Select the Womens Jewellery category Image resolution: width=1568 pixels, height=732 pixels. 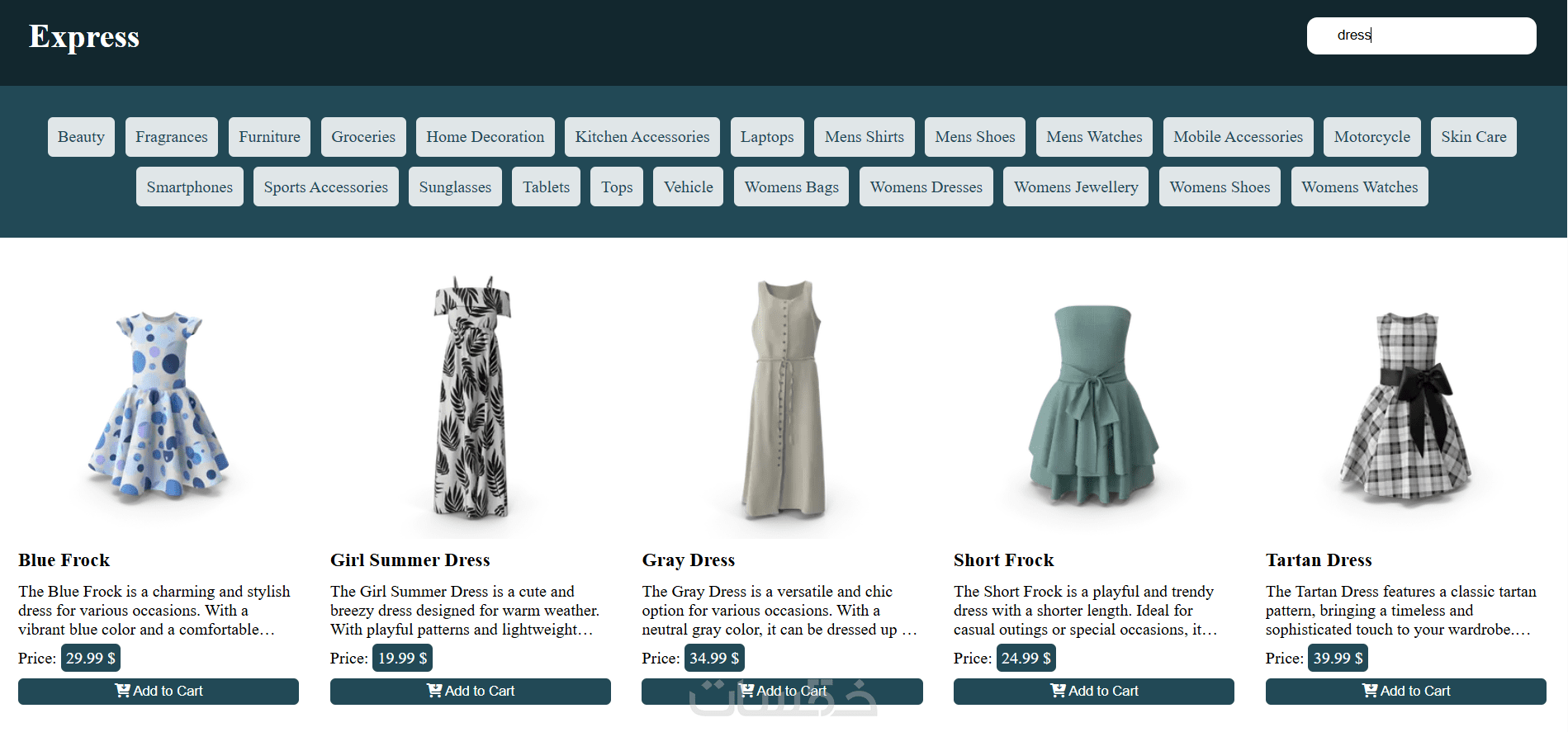coord(1076,187)
